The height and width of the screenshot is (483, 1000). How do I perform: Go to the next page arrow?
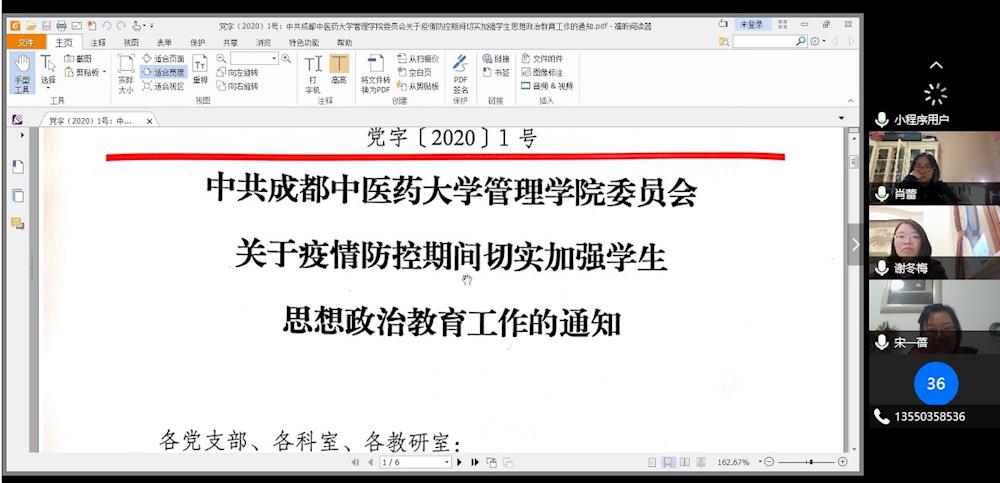460,462
